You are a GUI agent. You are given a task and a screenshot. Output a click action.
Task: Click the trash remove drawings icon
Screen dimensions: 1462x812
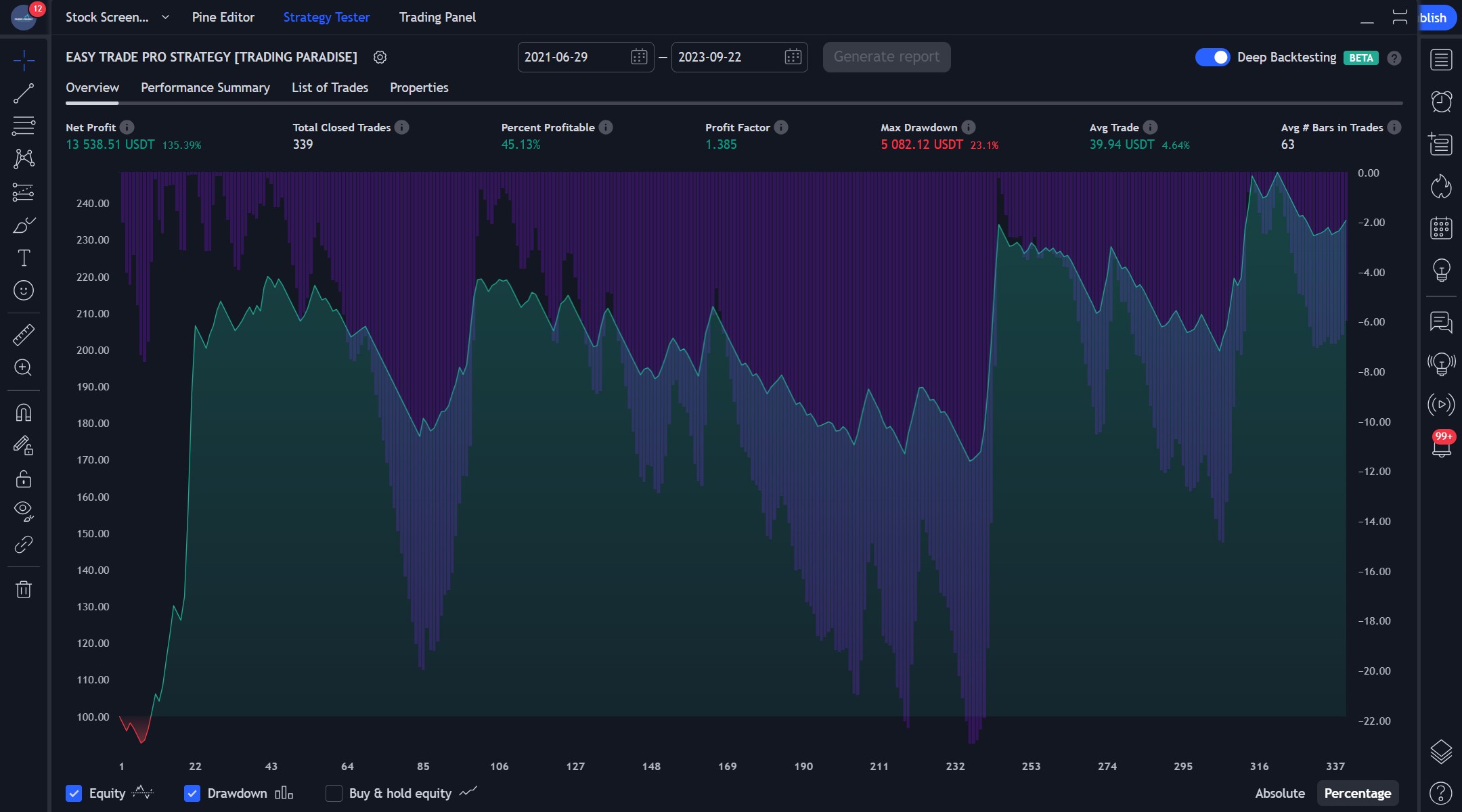click(24, 589)
